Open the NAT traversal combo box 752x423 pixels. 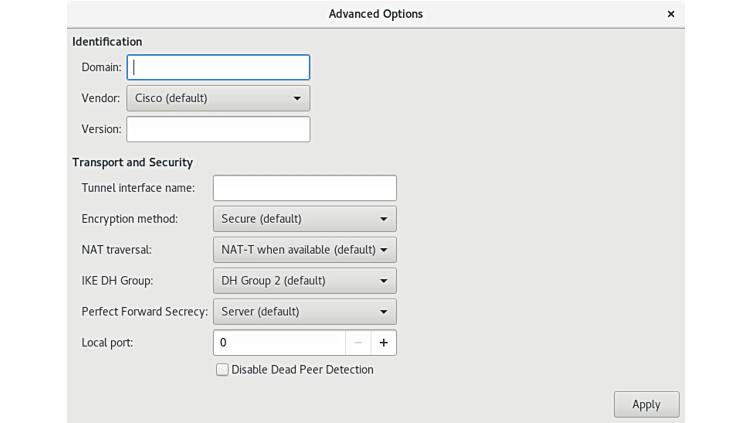(304, 250)
